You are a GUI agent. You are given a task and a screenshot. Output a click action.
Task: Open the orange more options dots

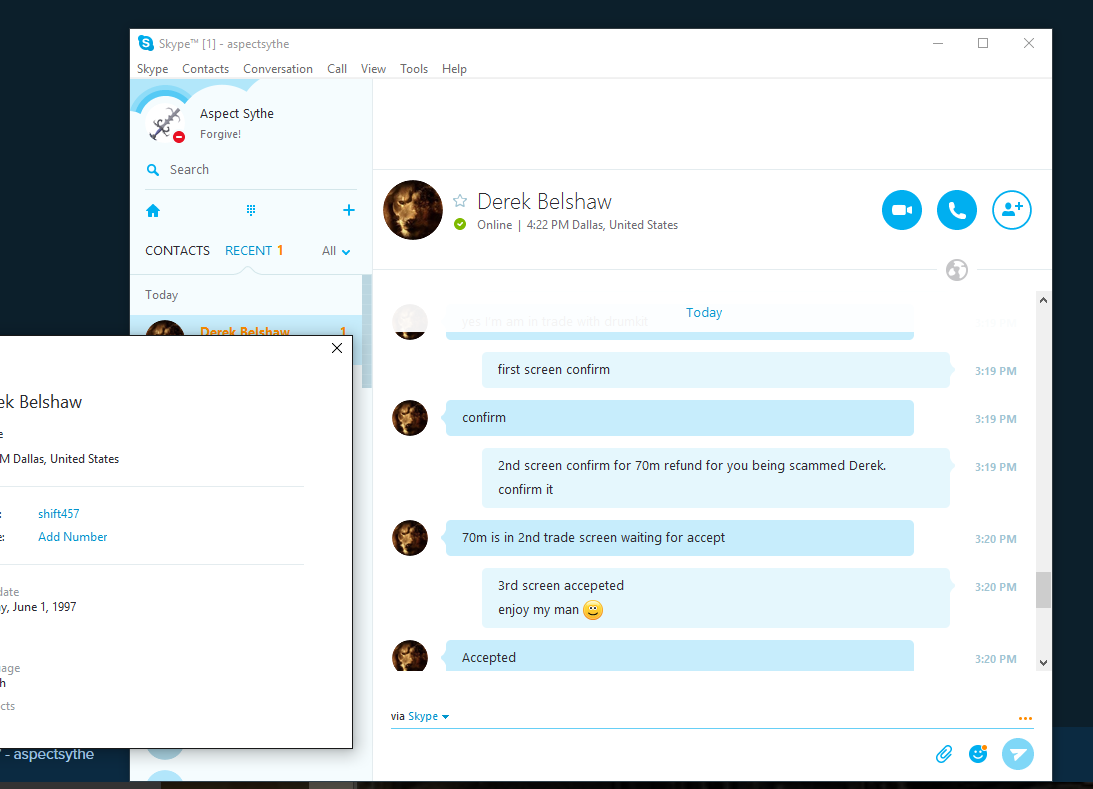pos(1025,719)
